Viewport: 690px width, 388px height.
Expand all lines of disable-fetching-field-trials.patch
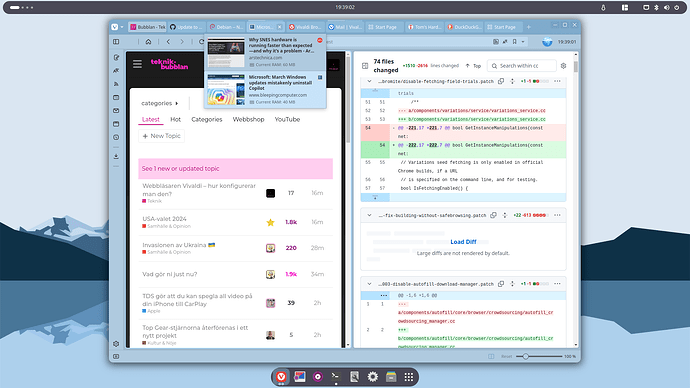point(512,81)
